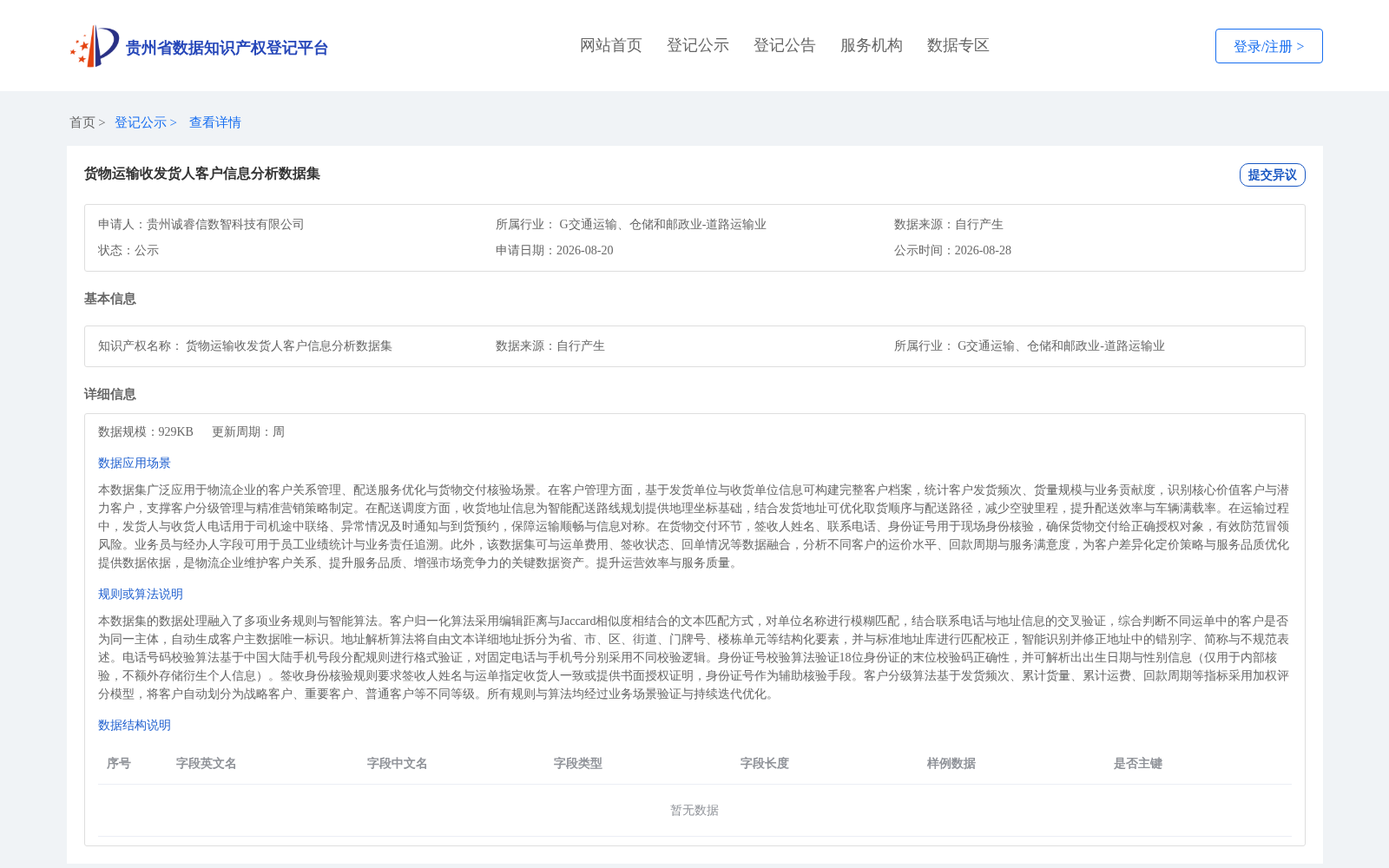Click the 字段英文名 column header
Image resolution: width=1389 pixels, height=868 pixels.
(x=207, y=763)
